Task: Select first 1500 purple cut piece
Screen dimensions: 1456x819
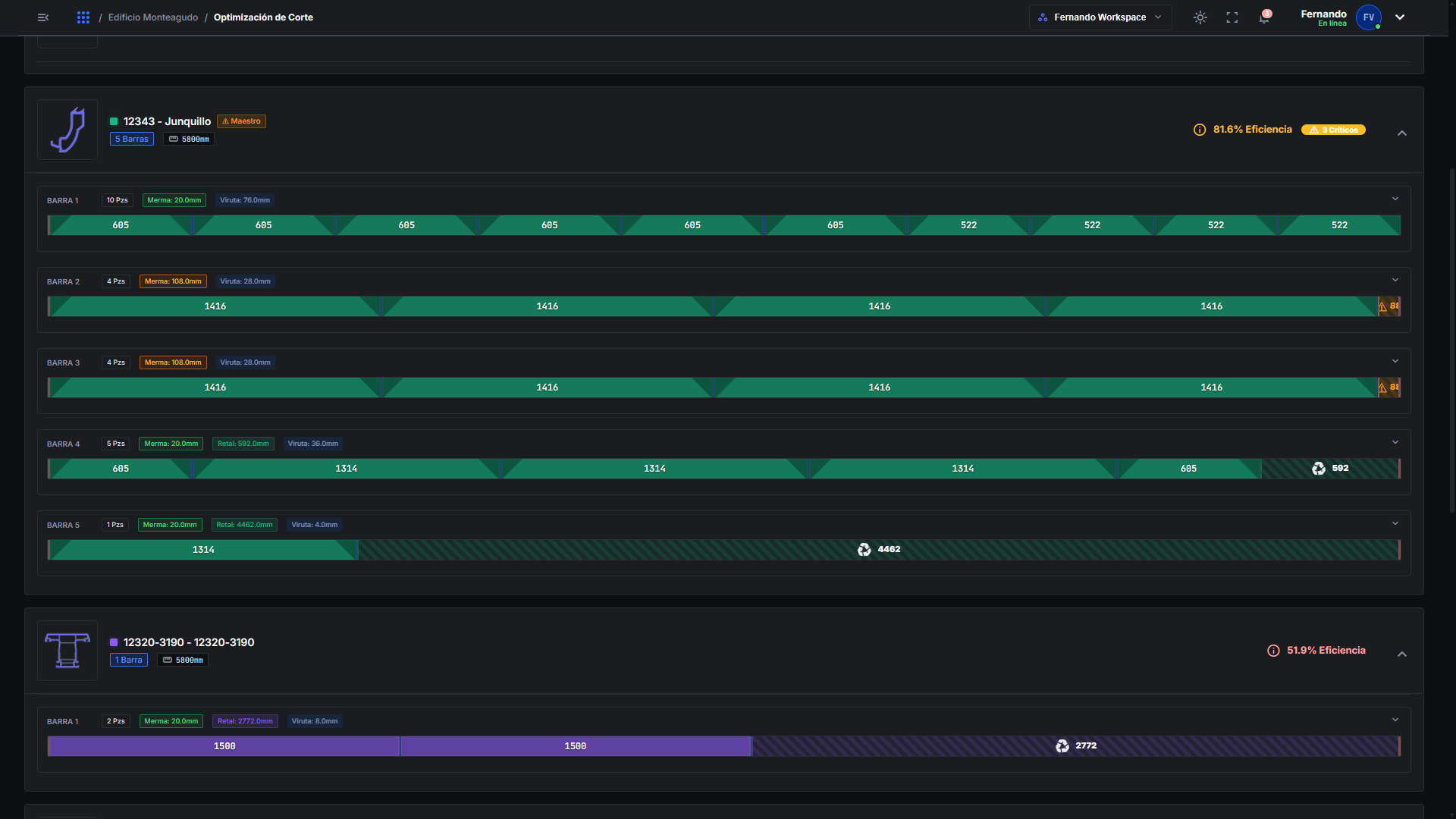Action: click(x=224, y=746)
